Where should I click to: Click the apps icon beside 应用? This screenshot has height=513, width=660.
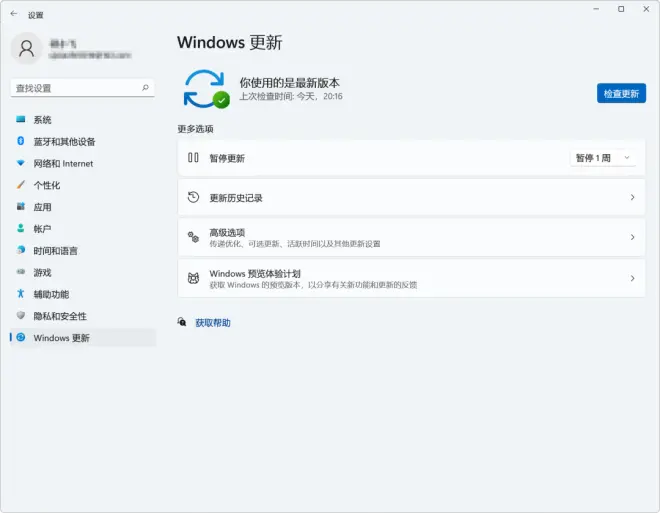coord(21,206)
